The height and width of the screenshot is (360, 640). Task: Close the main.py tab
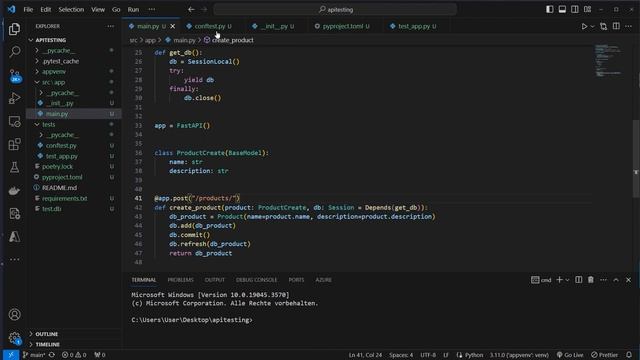173,26
